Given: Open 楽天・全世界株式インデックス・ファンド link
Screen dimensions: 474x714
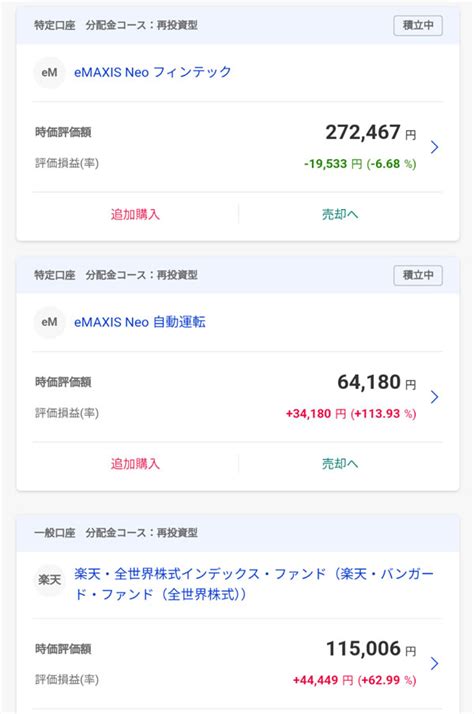Looking at the screenshot, I should tap(254, 584).
